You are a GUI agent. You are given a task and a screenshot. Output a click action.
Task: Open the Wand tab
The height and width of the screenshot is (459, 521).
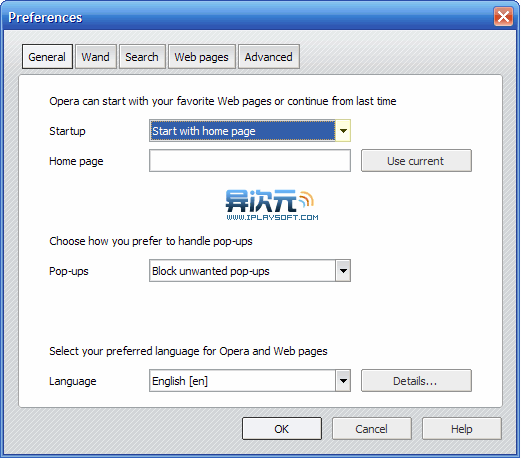coord(96,57)
